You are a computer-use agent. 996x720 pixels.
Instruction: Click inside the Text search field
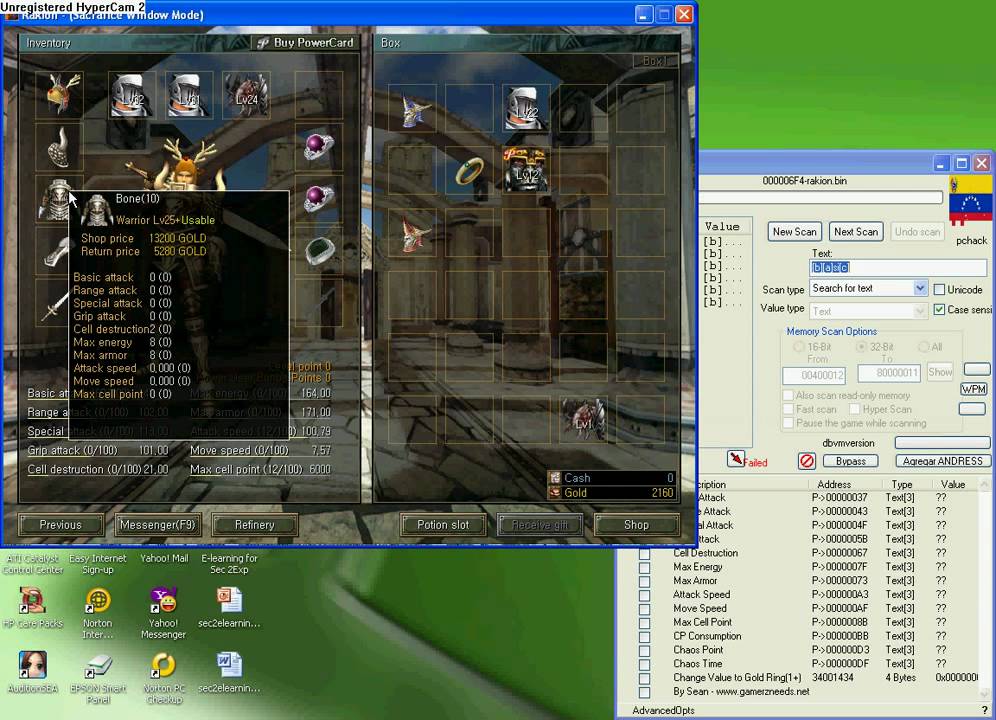point(898,268)
